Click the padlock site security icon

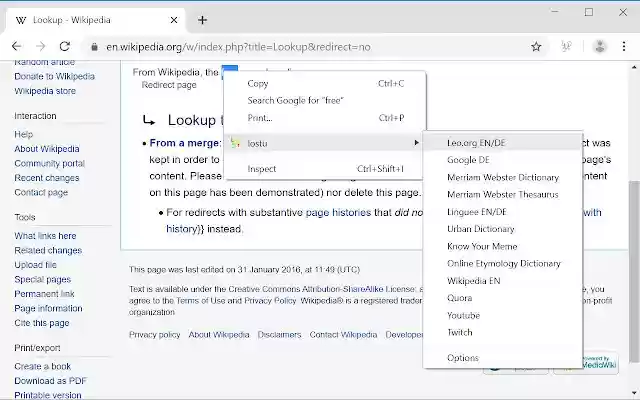click(94, 47)
